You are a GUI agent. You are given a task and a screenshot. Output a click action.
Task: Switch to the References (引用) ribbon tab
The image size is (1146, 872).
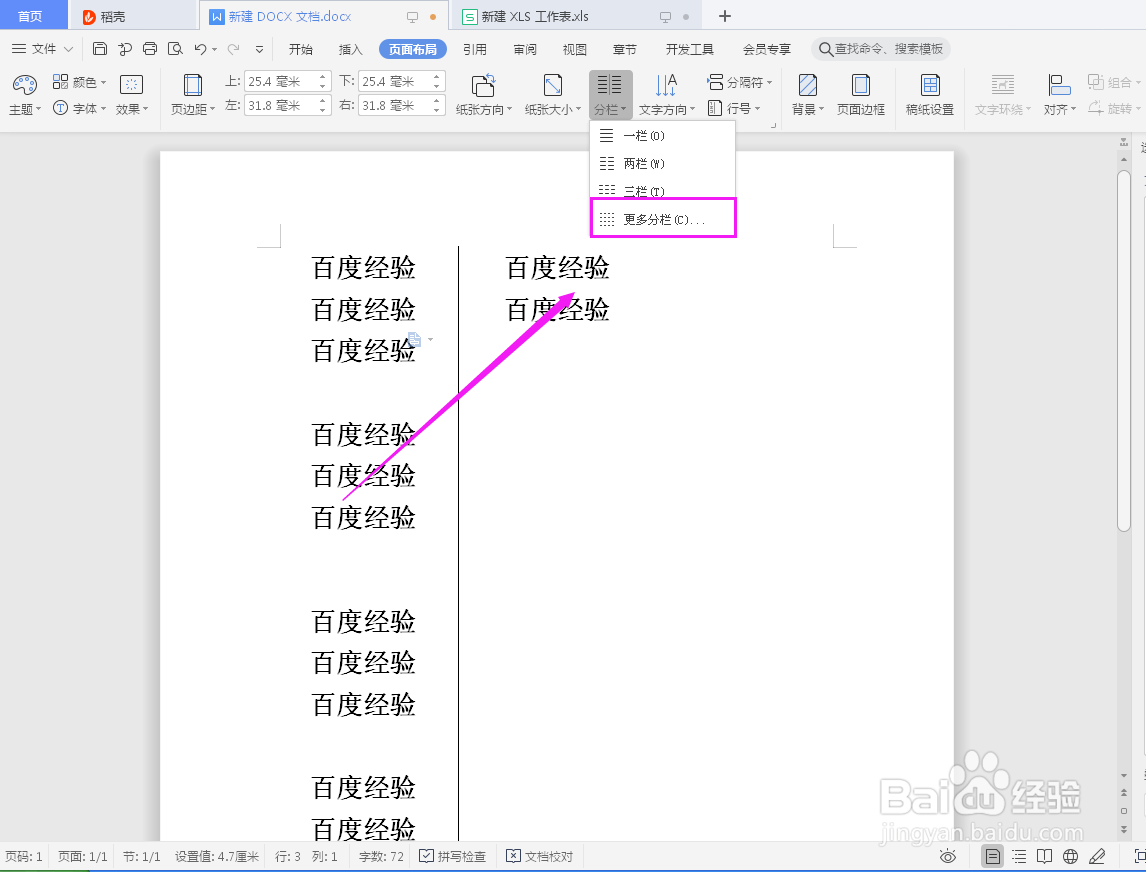coord(474,49)
